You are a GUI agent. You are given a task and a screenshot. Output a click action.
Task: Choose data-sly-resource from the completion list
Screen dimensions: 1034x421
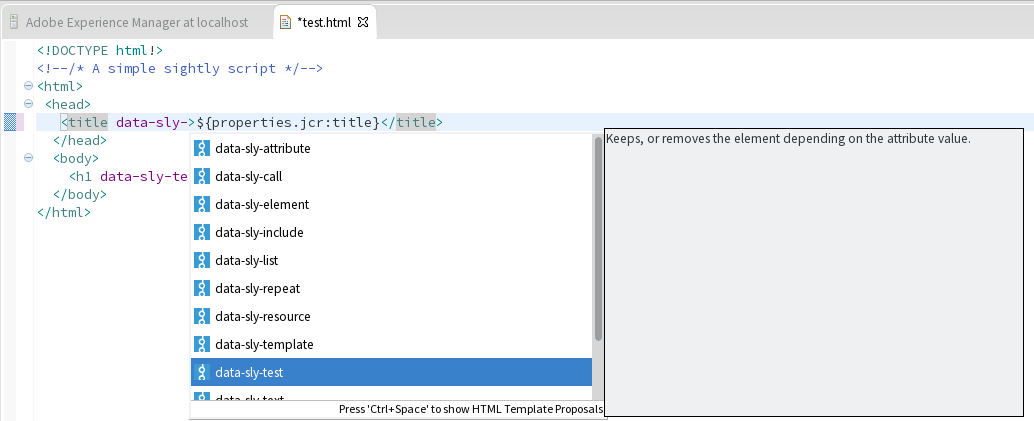pos(262,317)
